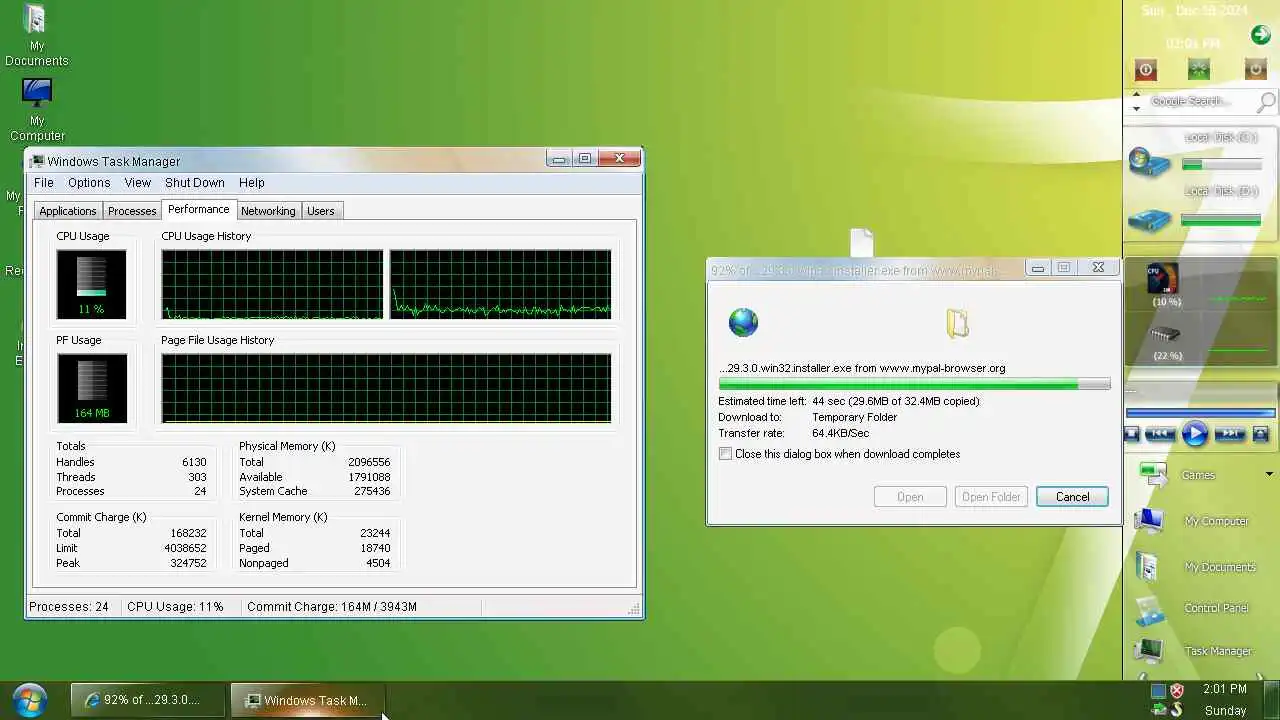1280x720 pixels.
Task: Switch to the Processes tab
Action: [132, 211]
